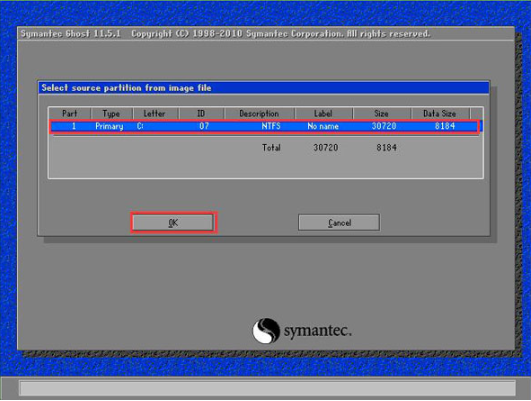Viewport: 531px width, 401px height.
Task: Click the symantec wordmark text
Action: [318, 331]
